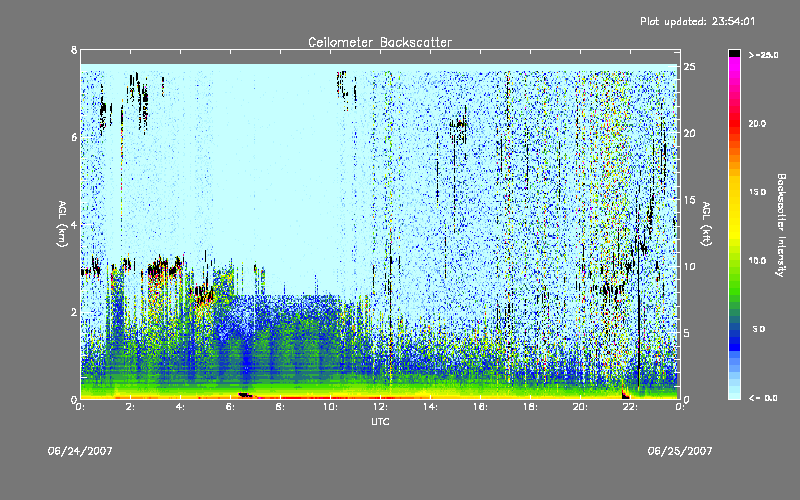Viewport: 800px width, 500px height.
Task: Click the '22:' hour tick on the UTC axis
Action: [630, 407]
